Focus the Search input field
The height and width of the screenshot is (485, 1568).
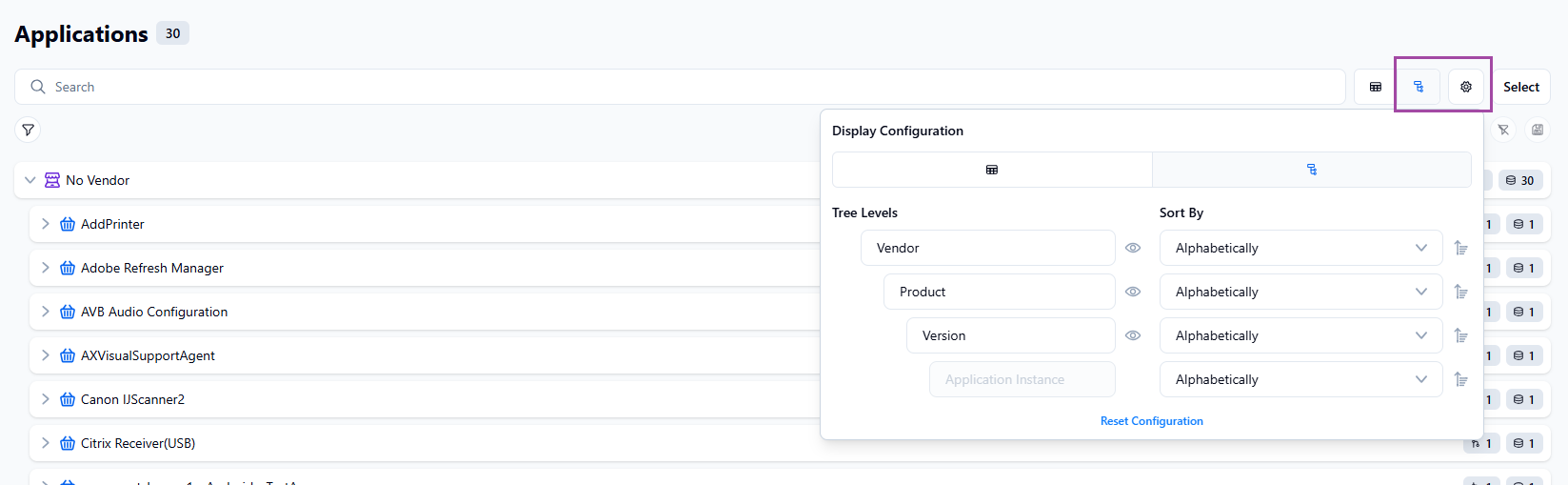coord(680,87)
